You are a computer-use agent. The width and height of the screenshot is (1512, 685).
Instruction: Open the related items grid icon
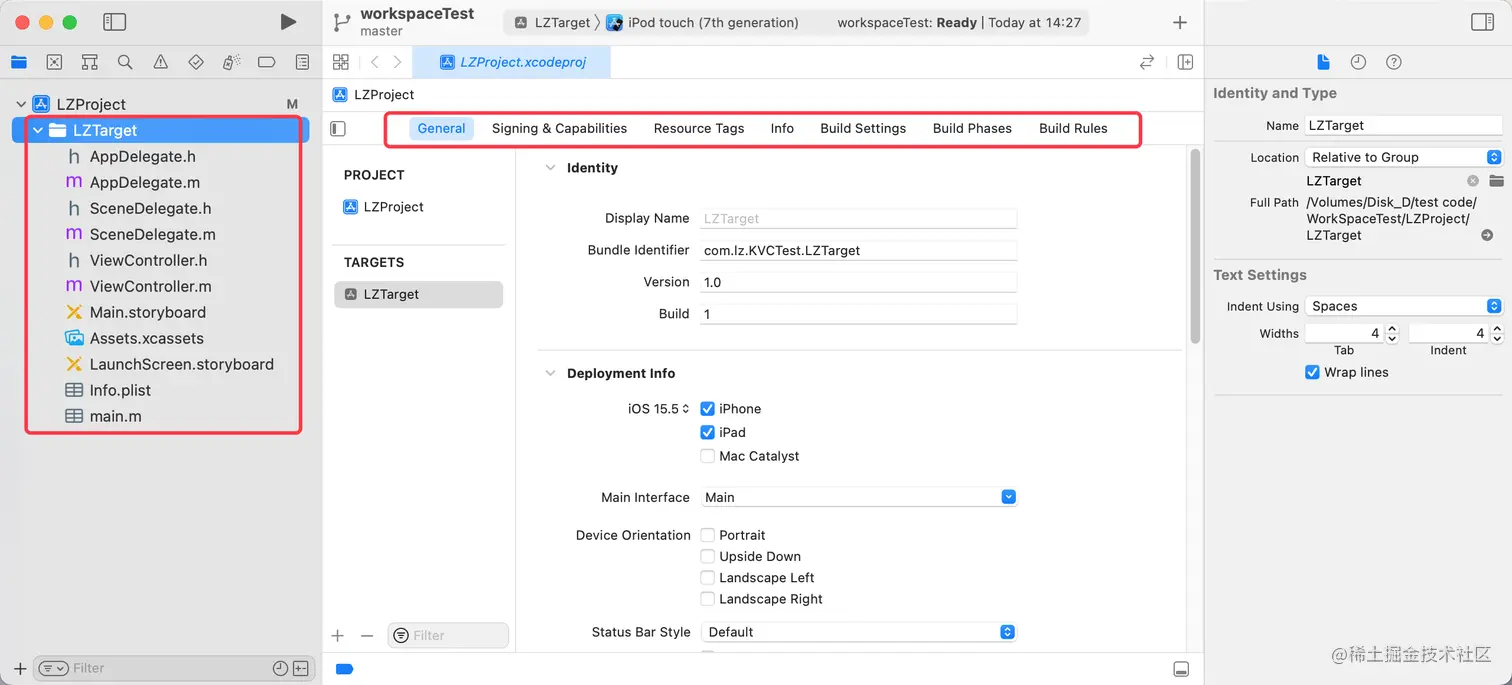pyautogui.click(x=341, y=62)
